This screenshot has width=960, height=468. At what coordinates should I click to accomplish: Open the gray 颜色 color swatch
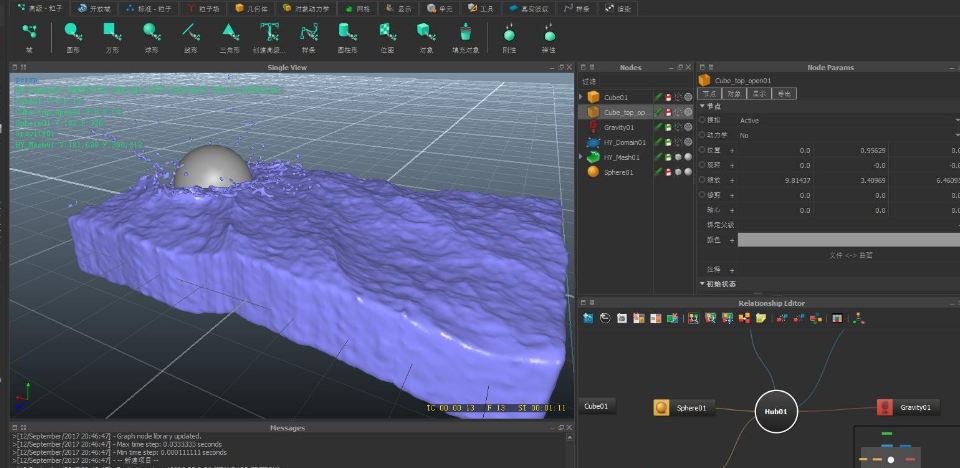[x=849, y=240]
